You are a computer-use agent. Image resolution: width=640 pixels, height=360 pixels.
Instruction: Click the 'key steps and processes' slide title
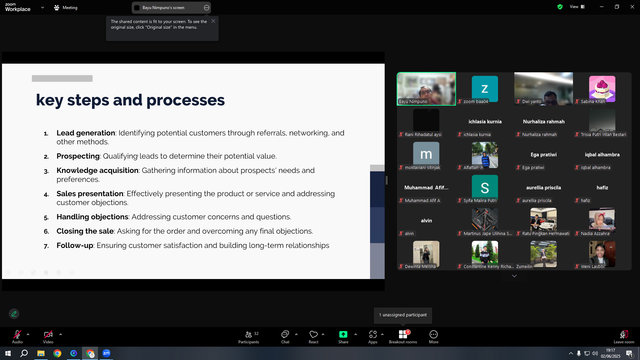(130, 100)
